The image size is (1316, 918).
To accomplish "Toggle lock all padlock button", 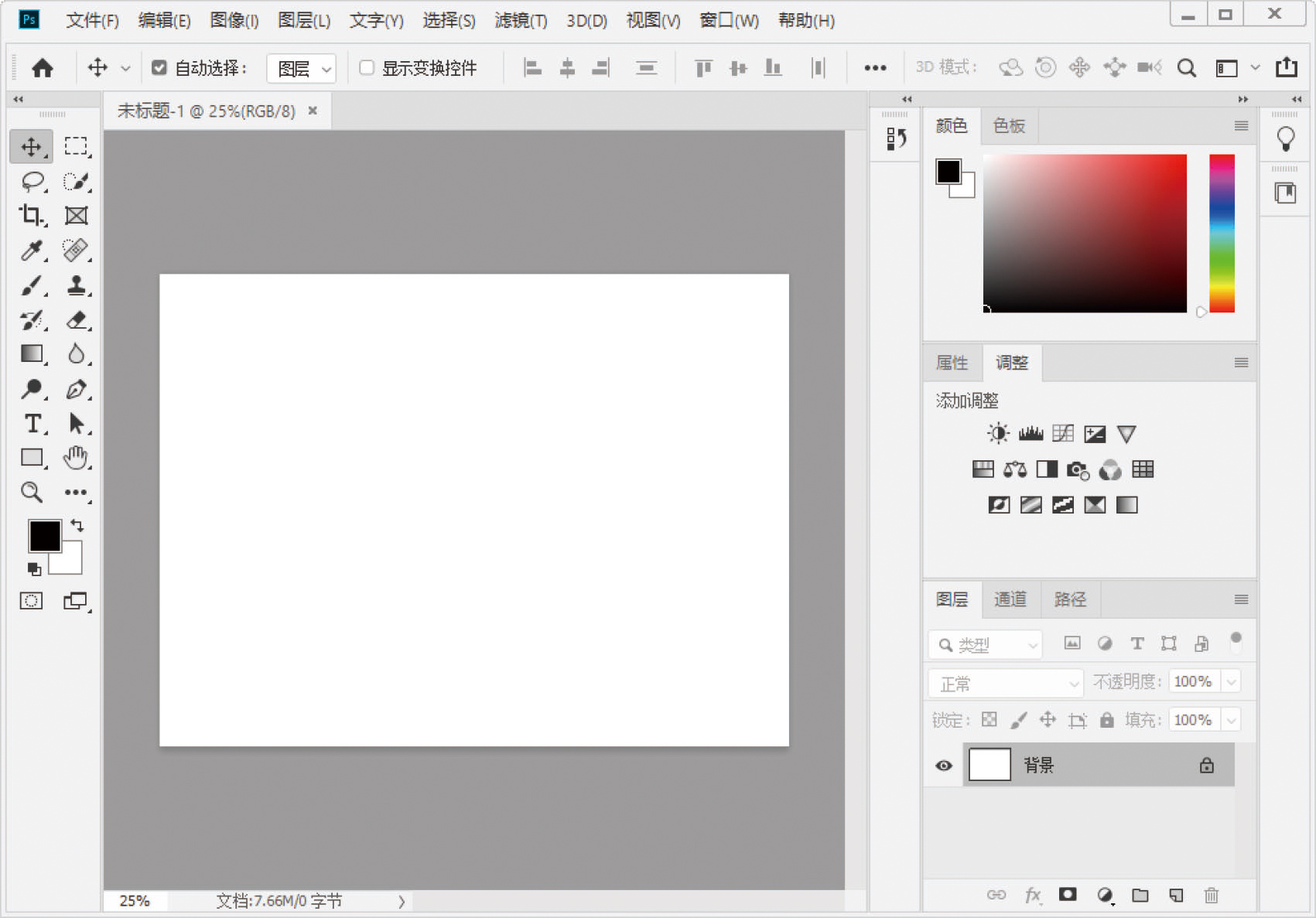I will tap(1107, 720).
